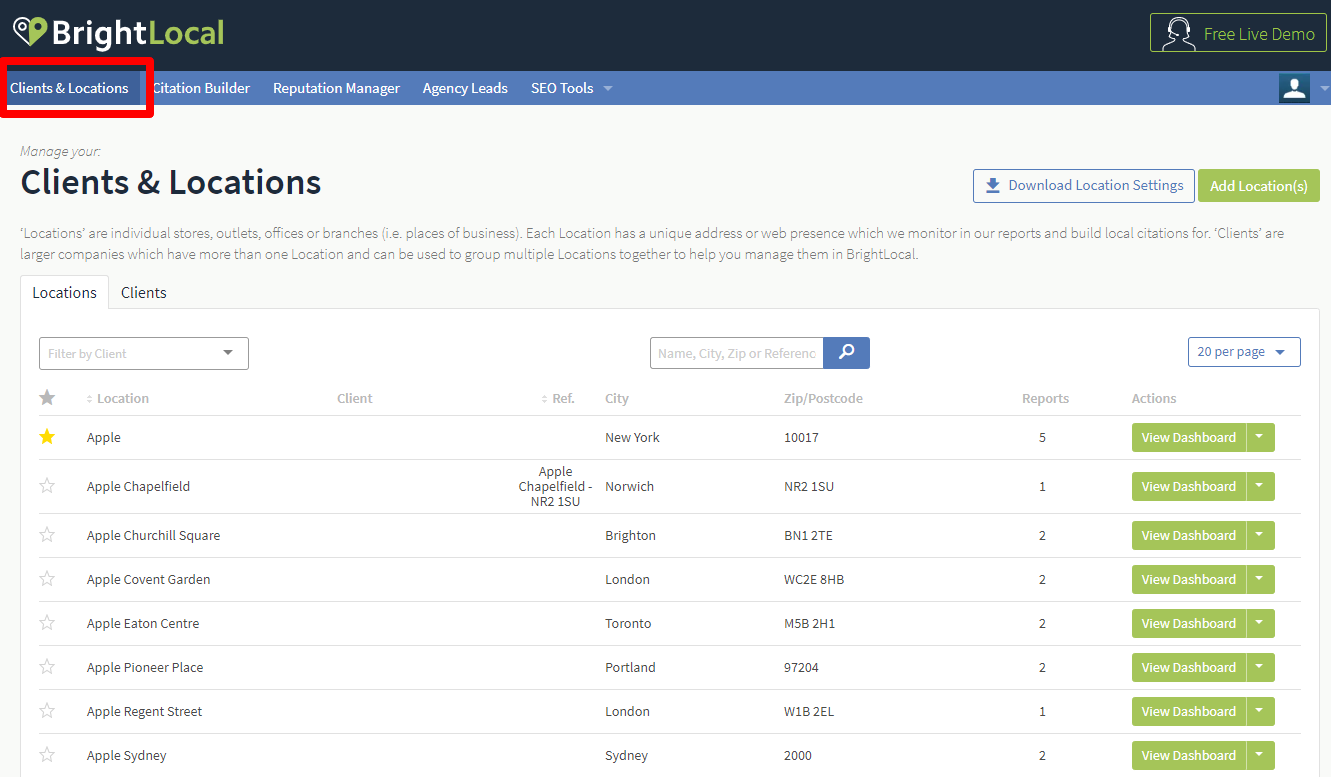Expand actions arrow for Apple Covent Garden

pos(1260,579)
